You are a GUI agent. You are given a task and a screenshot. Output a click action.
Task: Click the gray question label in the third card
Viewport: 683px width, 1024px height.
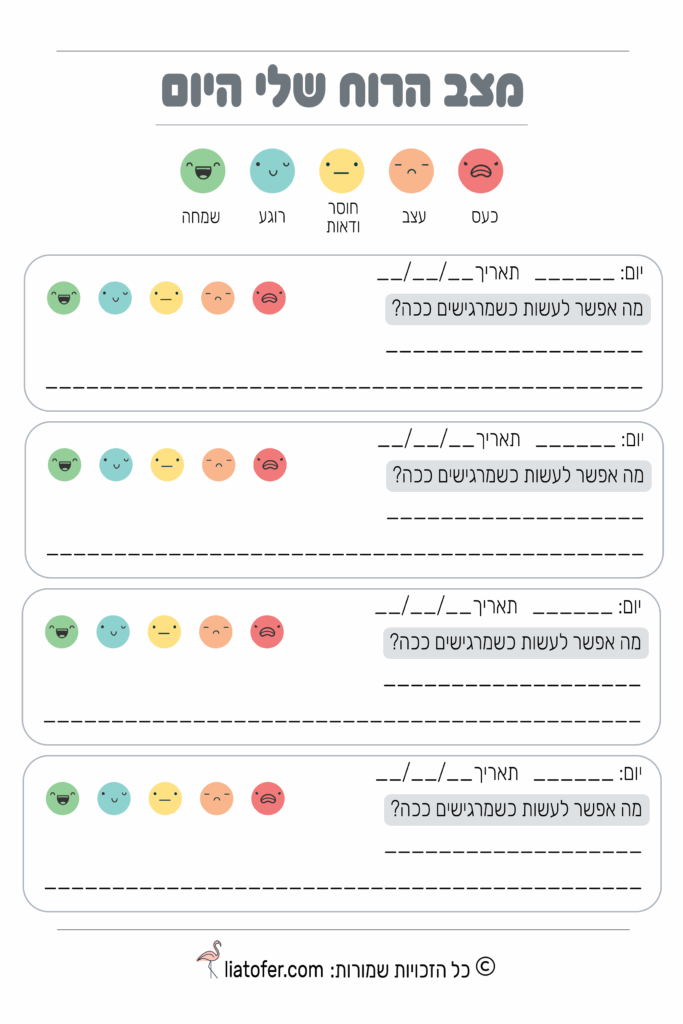[x=516, y=643]
